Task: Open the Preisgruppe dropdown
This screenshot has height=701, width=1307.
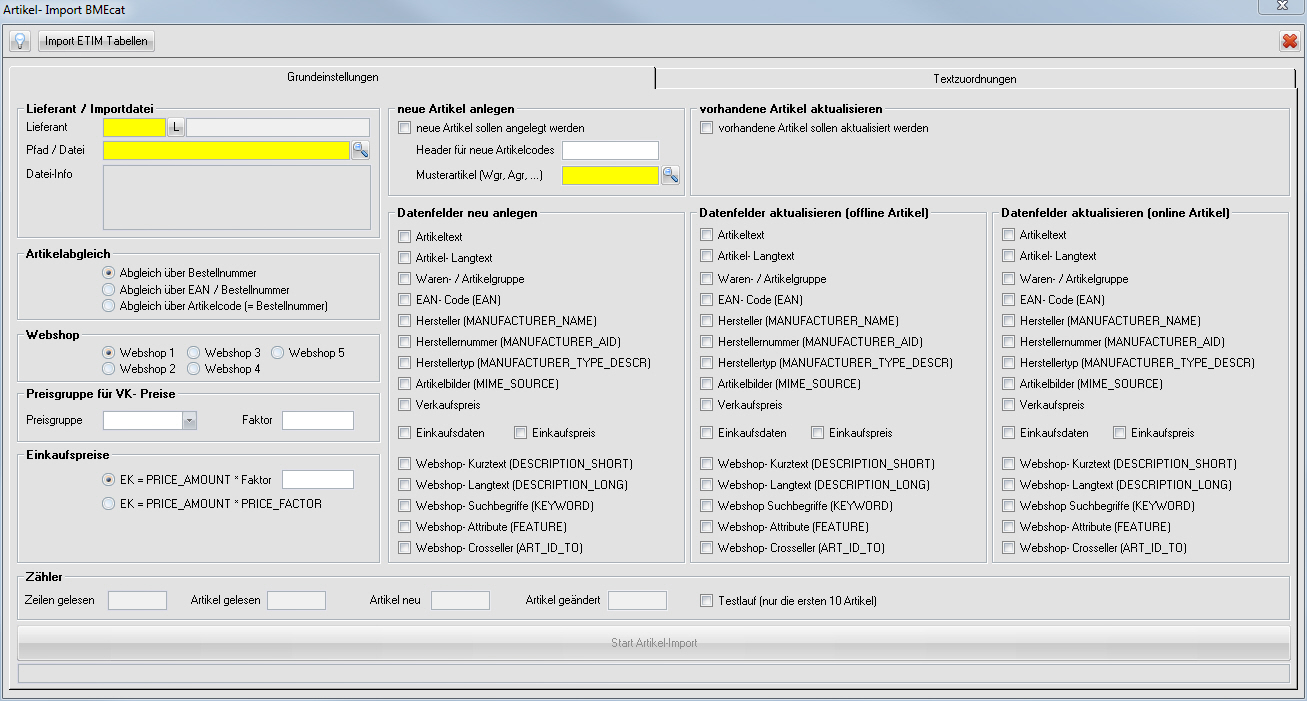Action: (189, 420)
